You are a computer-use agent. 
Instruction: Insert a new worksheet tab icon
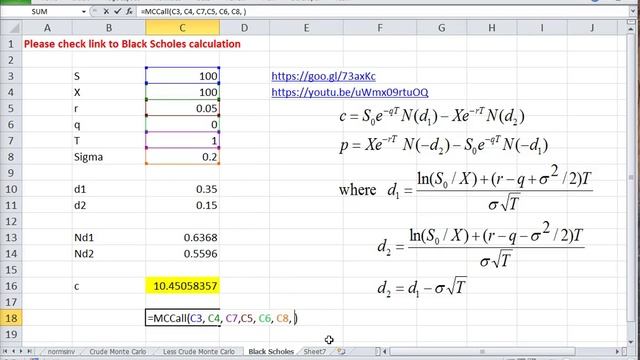(341, 351)
